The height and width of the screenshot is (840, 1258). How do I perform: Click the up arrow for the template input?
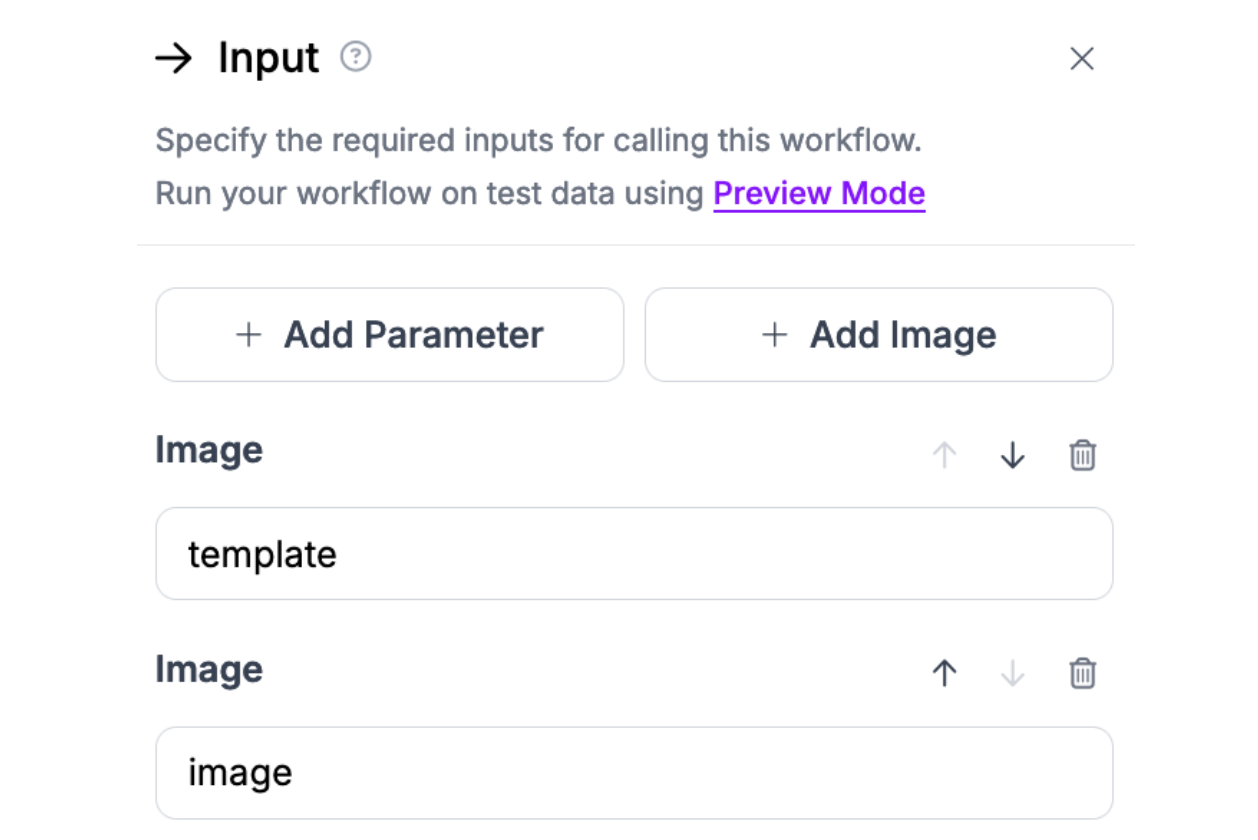944,456
